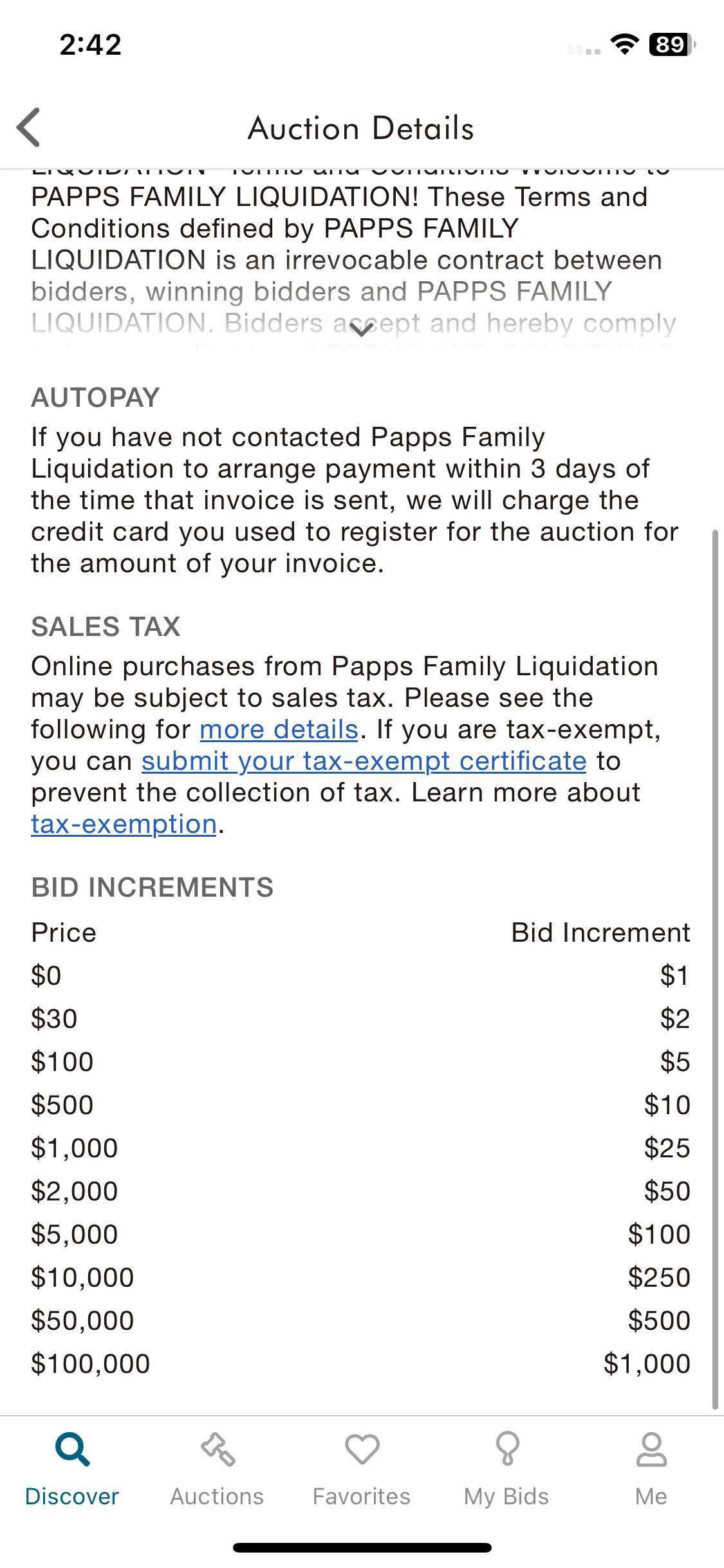This screenshot has height=1568, width=724.
Task: Tap the Auction Details title
Action: coord(362,128)
